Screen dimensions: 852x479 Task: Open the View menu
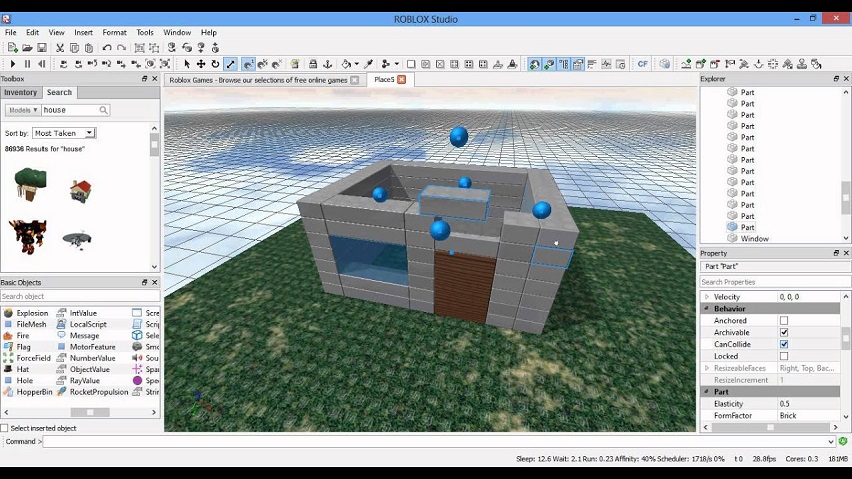[x=57, y=33]
